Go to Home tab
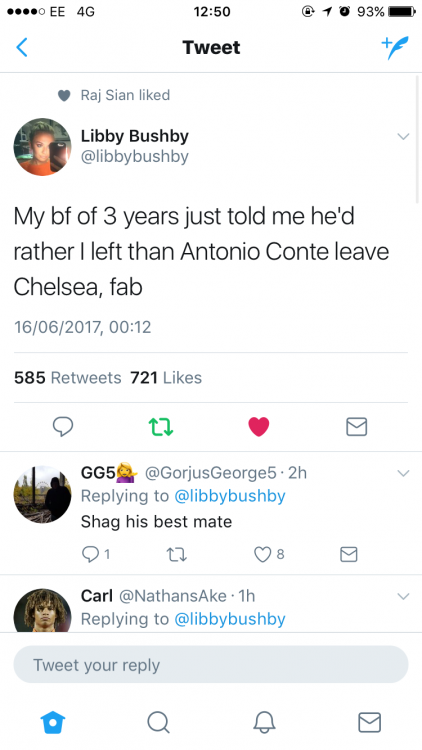Screen dimensions: 422x750 pos(53,722)
